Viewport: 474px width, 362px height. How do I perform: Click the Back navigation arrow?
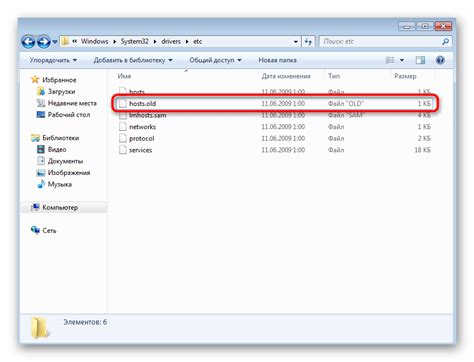tap(28, 42)
